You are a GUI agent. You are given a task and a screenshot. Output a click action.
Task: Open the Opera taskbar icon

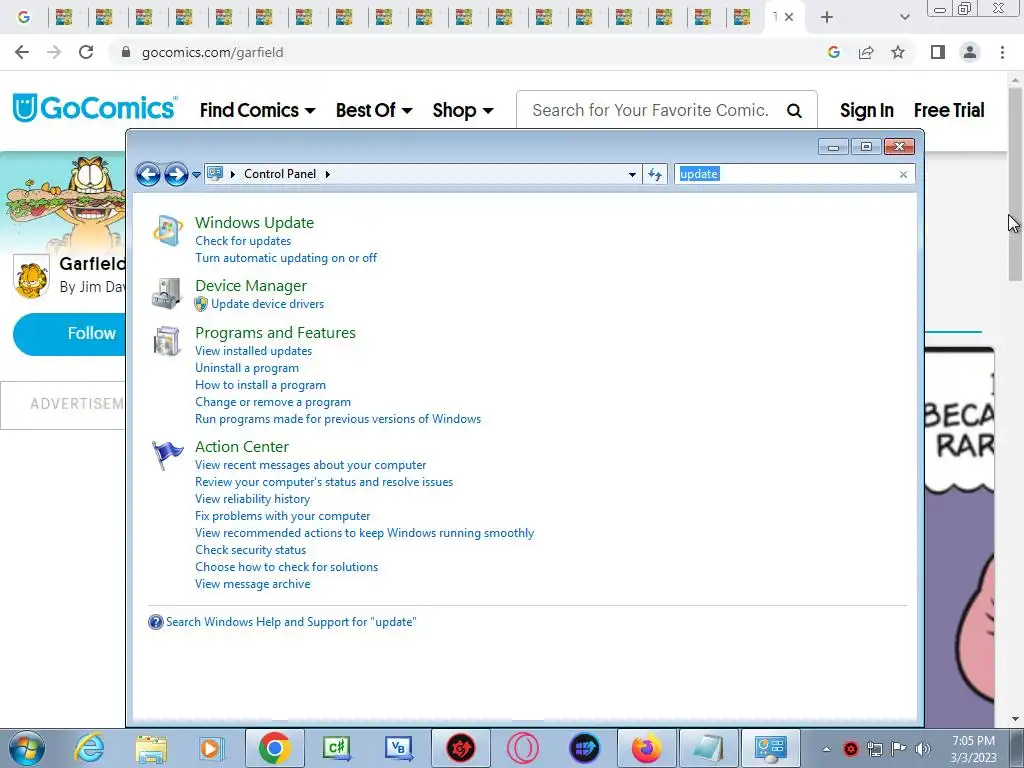(523, 748)
